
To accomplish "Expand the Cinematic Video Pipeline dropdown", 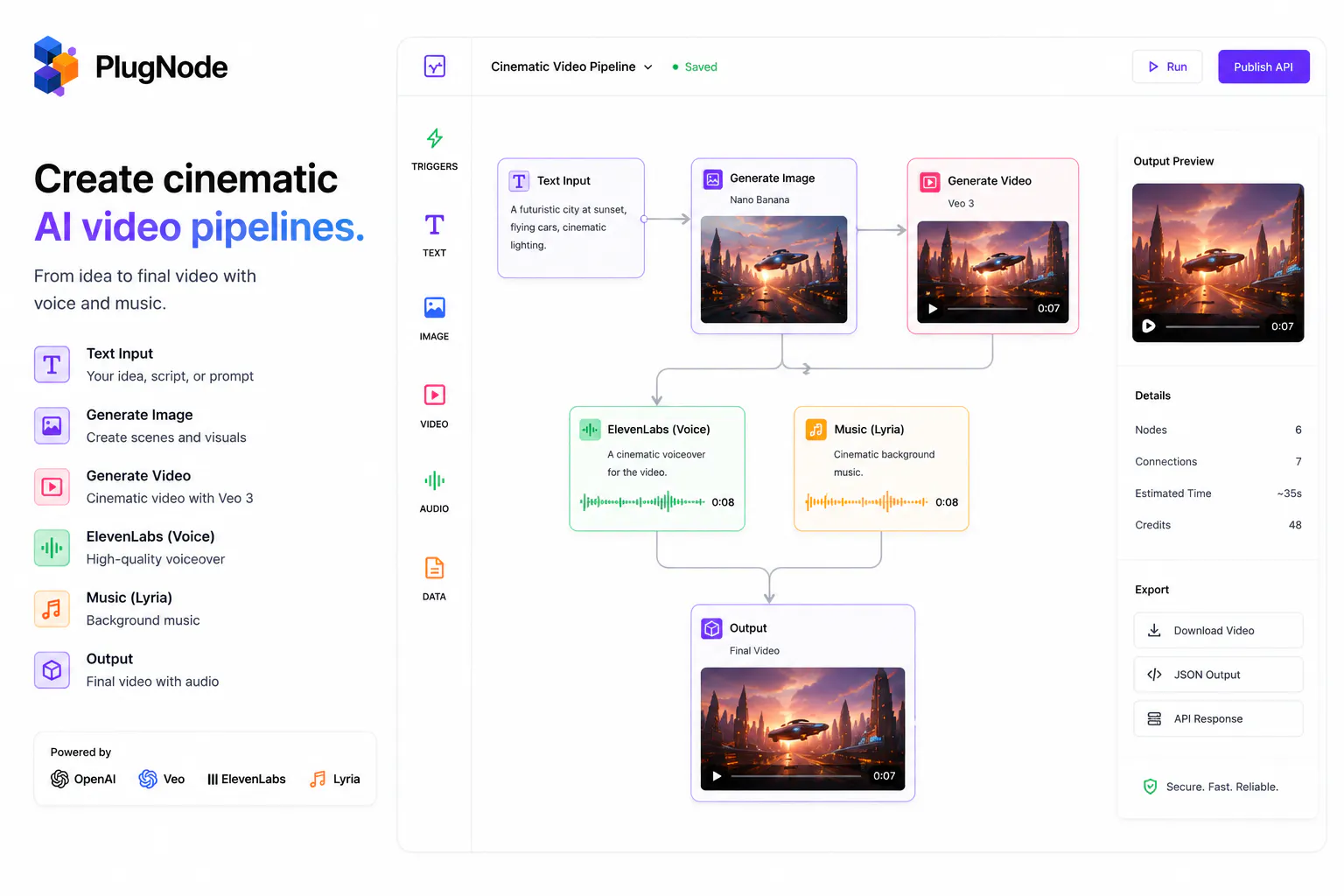I will coord(648,67).
